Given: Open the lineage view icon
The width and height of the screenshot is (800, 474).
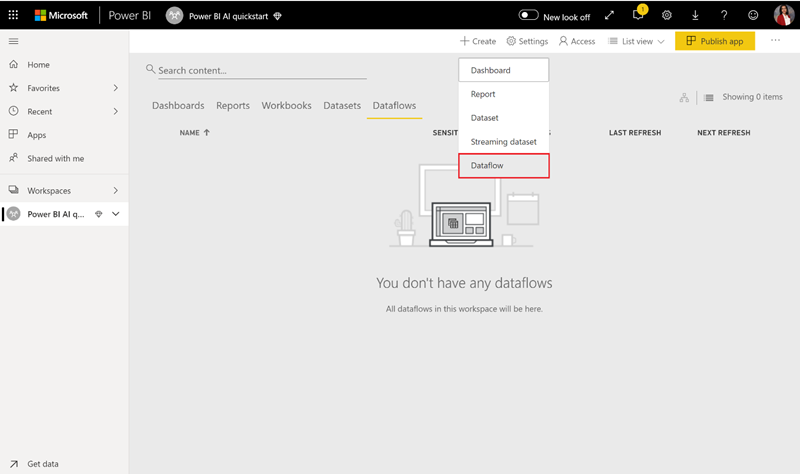Looking at the screenshot, I should click(x=684, y=97).
